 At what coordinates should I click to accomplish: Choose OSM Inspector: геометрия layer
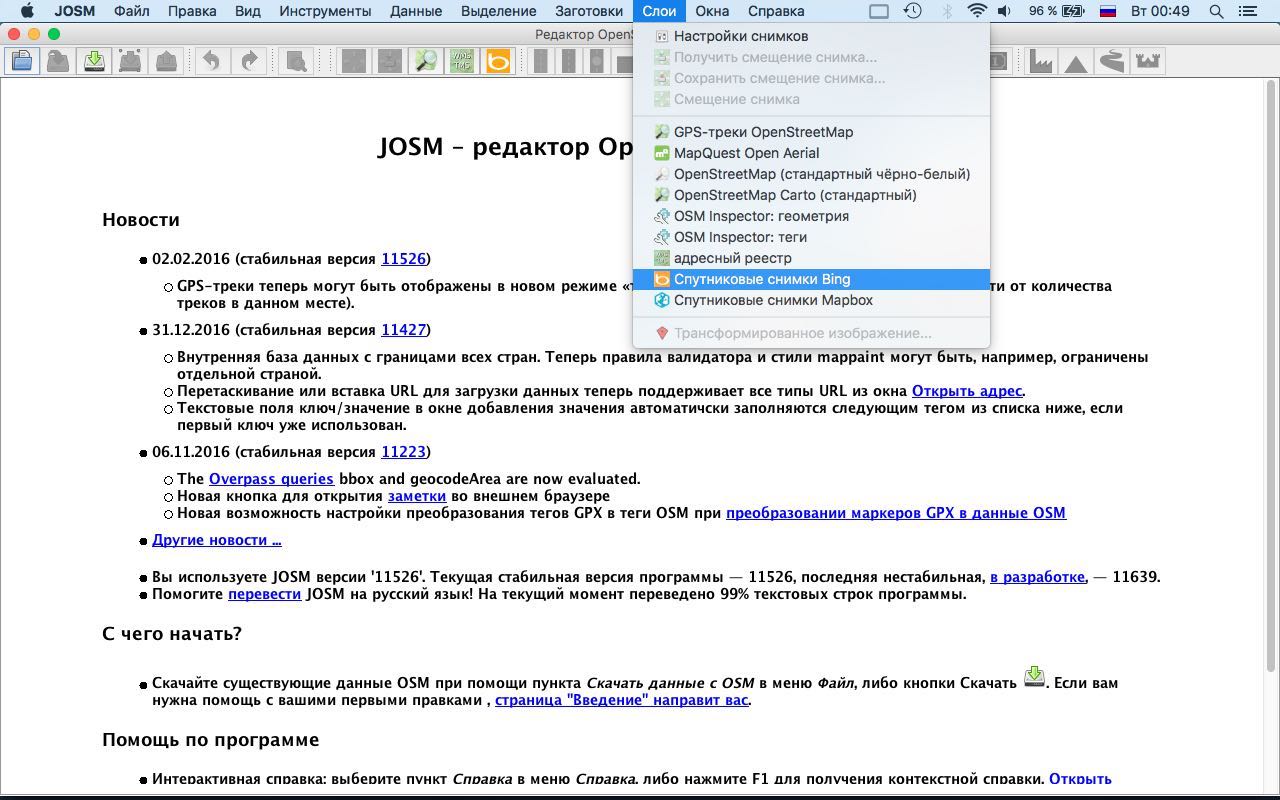pyautogui.click(x=811, y=216)
